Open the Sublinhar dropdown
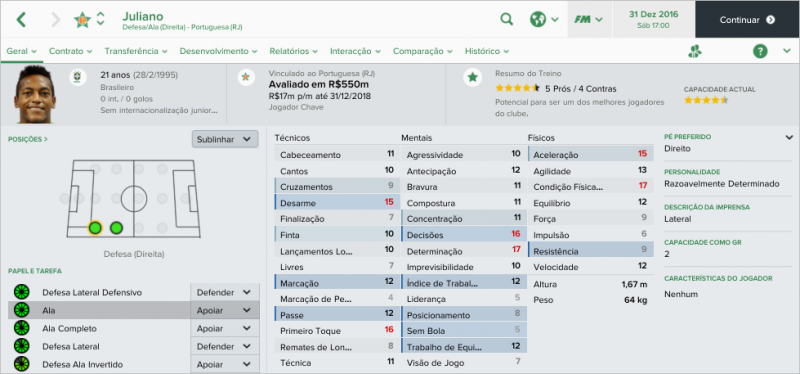 pyautogui.click(x=225, y=139)
